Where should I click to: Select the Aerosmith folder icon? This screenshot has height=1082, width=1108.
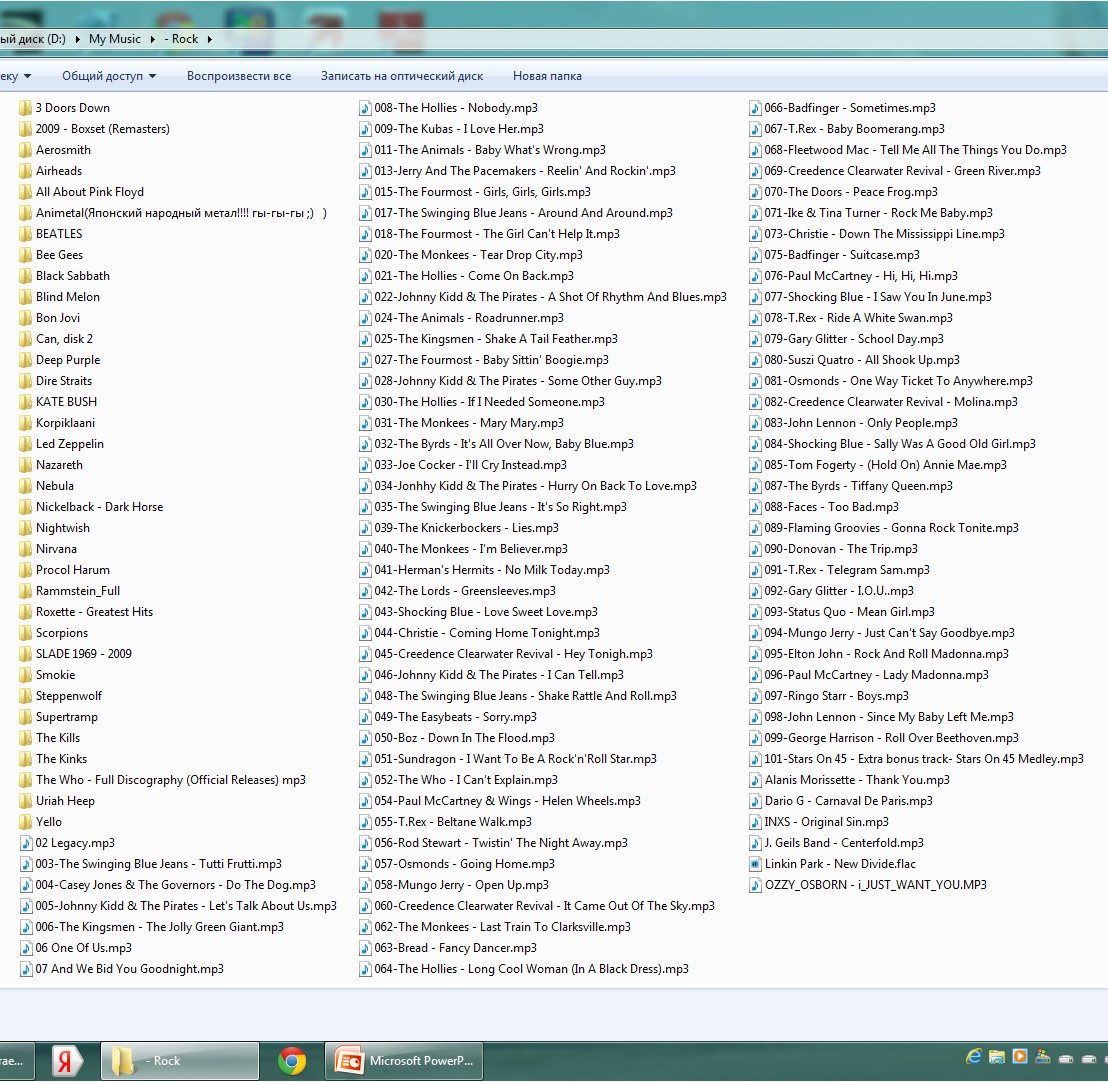[25, 150]
